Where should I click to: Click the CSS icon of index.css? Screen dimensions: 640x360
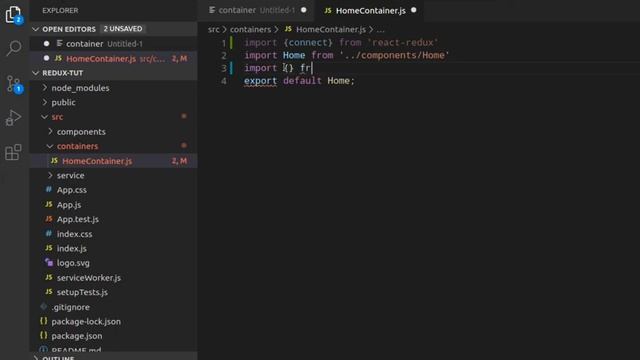coord(49,233)
